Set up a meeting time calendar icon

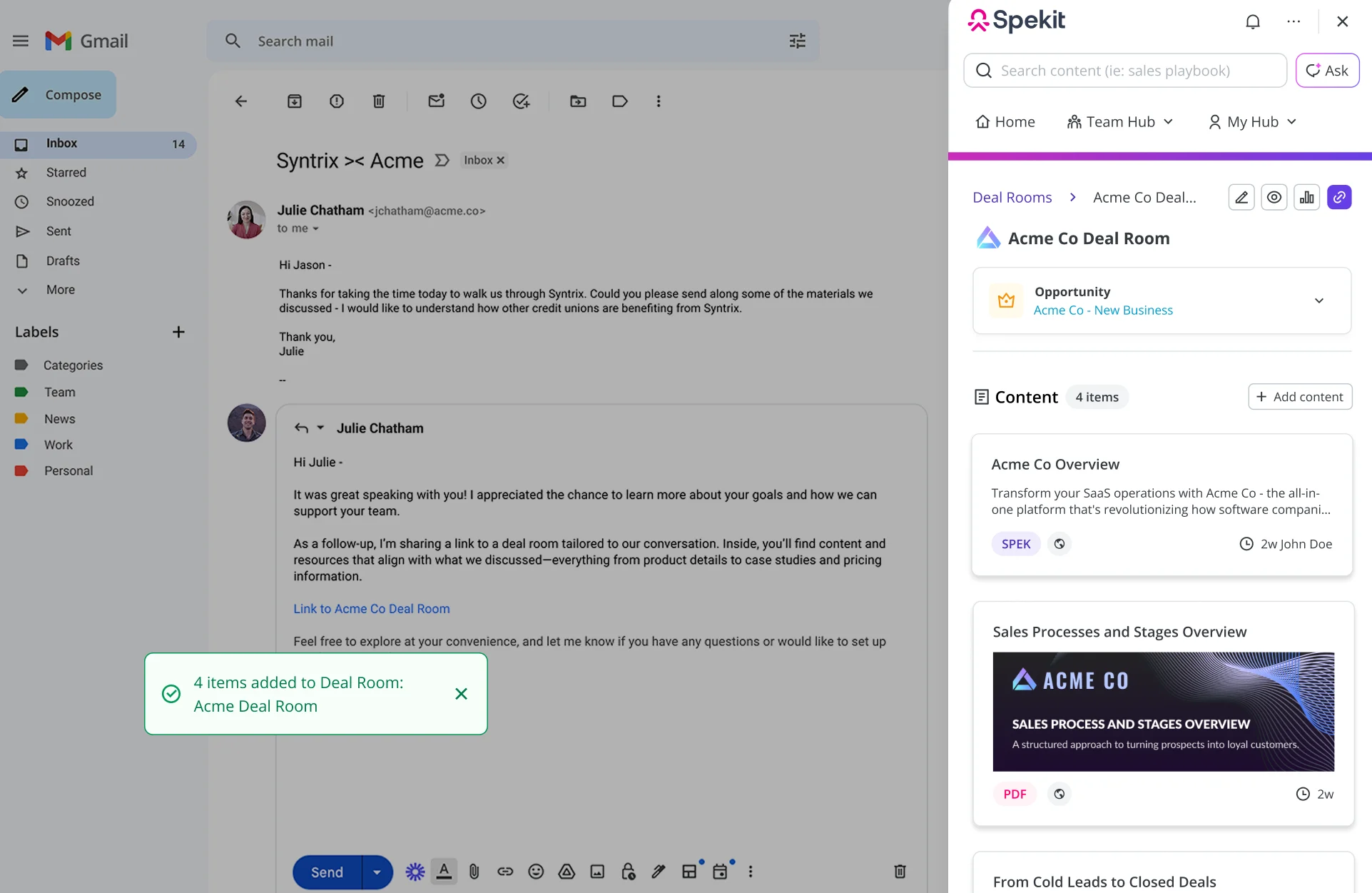point(720,872)
